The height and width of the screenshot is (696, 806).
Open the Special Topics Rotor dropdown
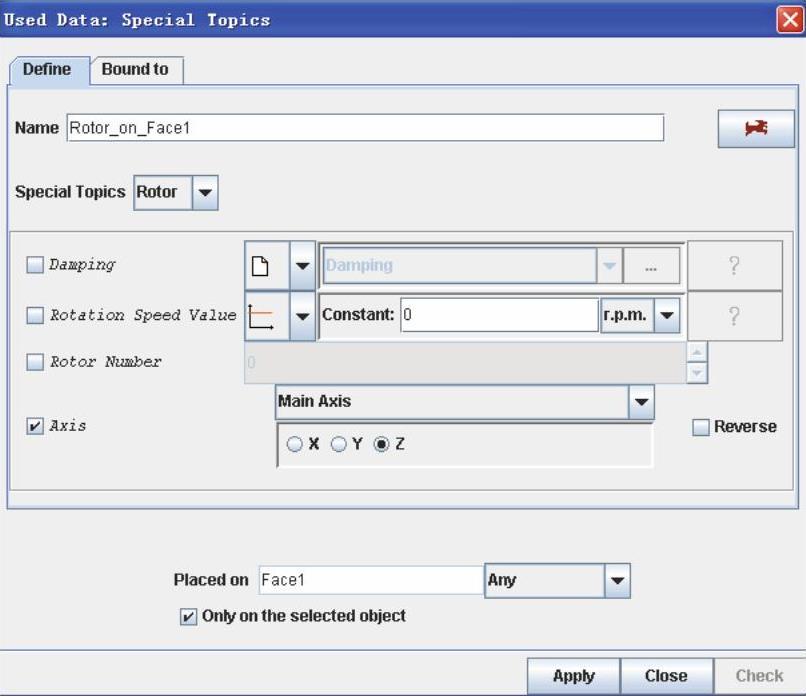(x=204, y=192)
